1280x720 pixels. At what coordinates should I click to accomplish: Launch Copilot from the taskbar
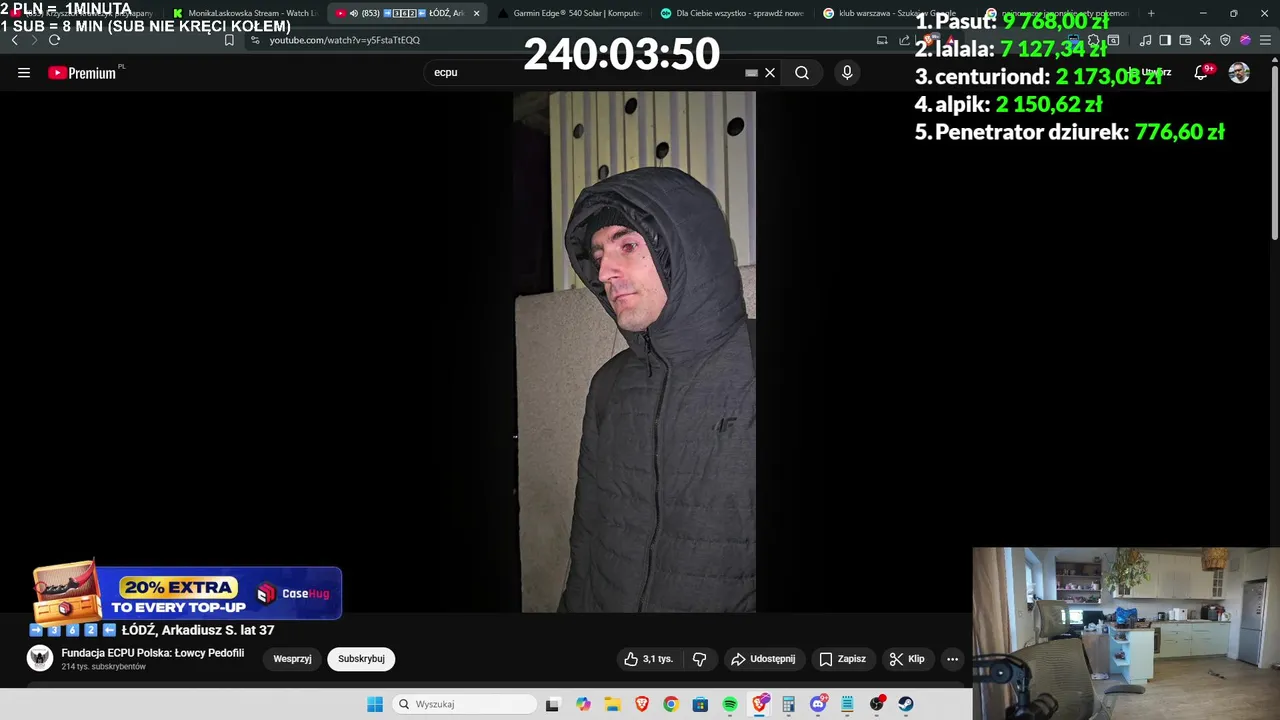pos(583,704)
